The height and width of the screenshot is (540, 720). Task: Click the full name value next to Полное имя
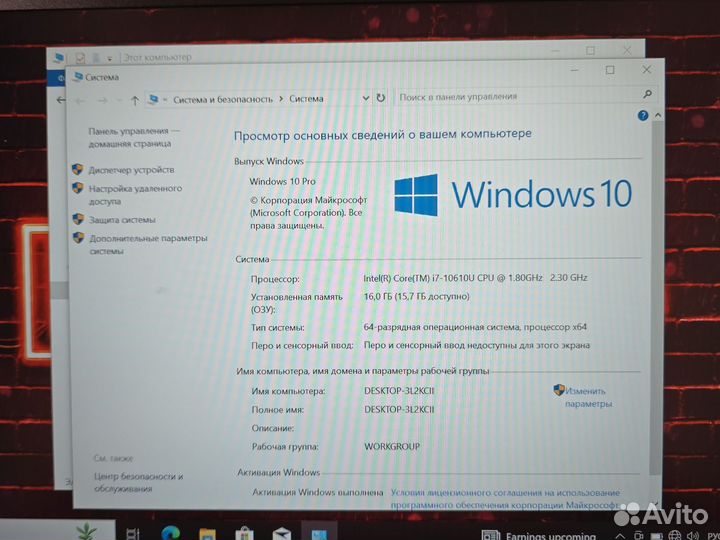pyautogui.click(x=399, y=409)
